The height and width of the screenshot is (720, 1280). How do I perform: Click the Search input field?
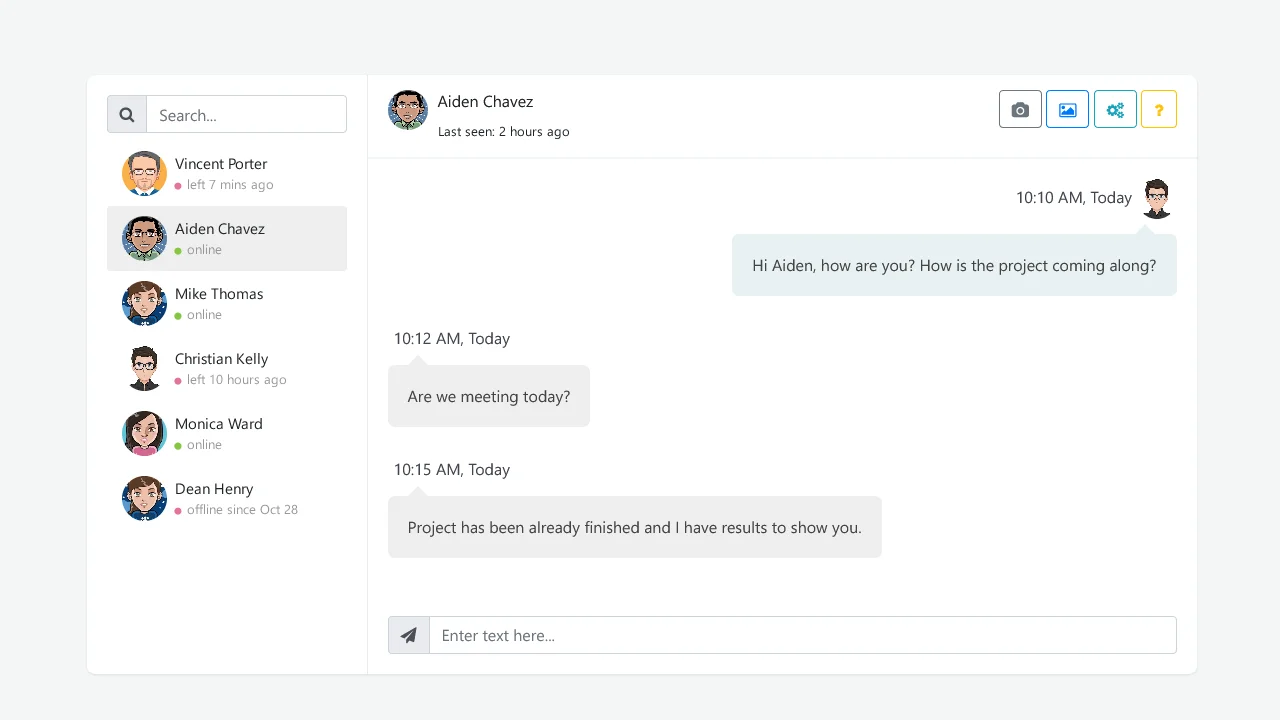click(x=246, y=114)
